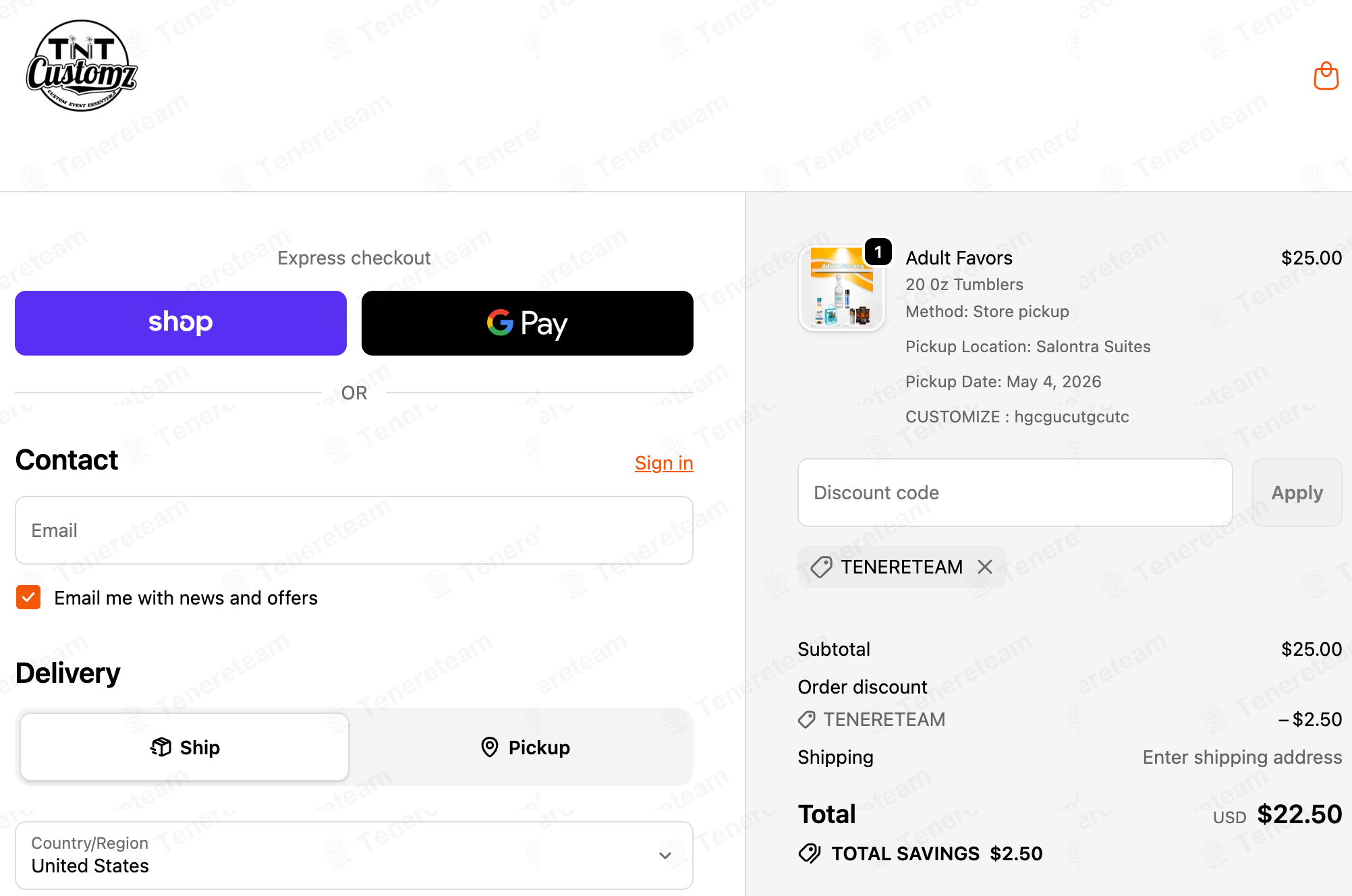Click the Adult Favors product thumbnail
The width and height of the screenshot is (1352, 896).
841,287
